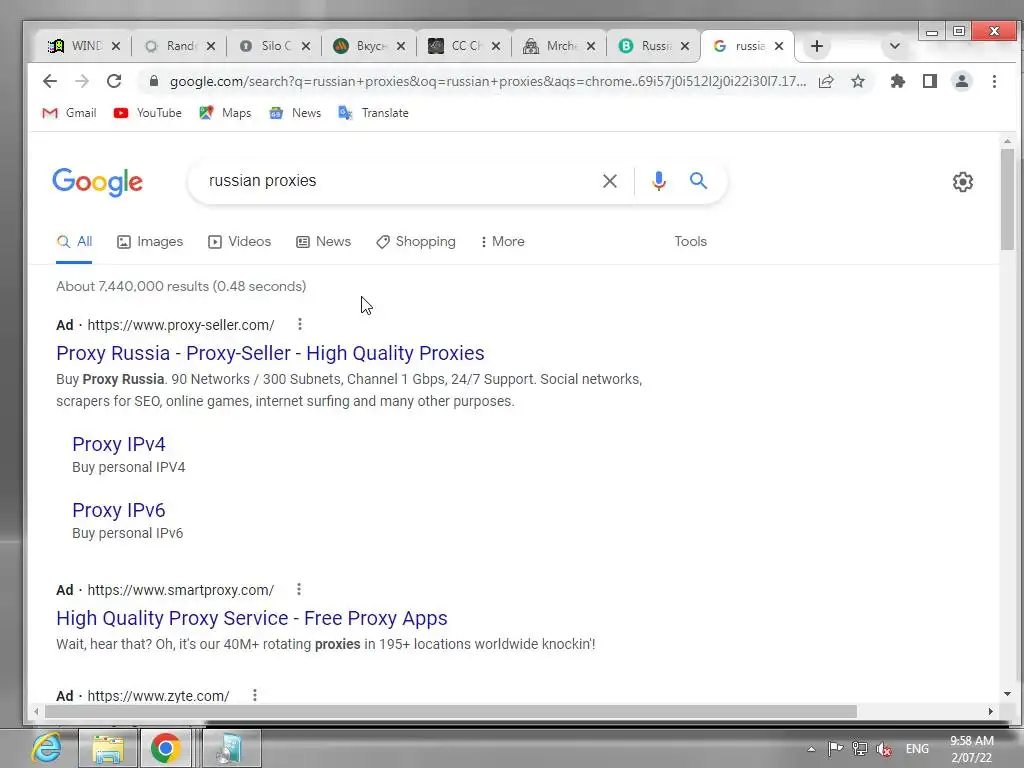Open the taskbar clock showing 9:58 AM

972,749
